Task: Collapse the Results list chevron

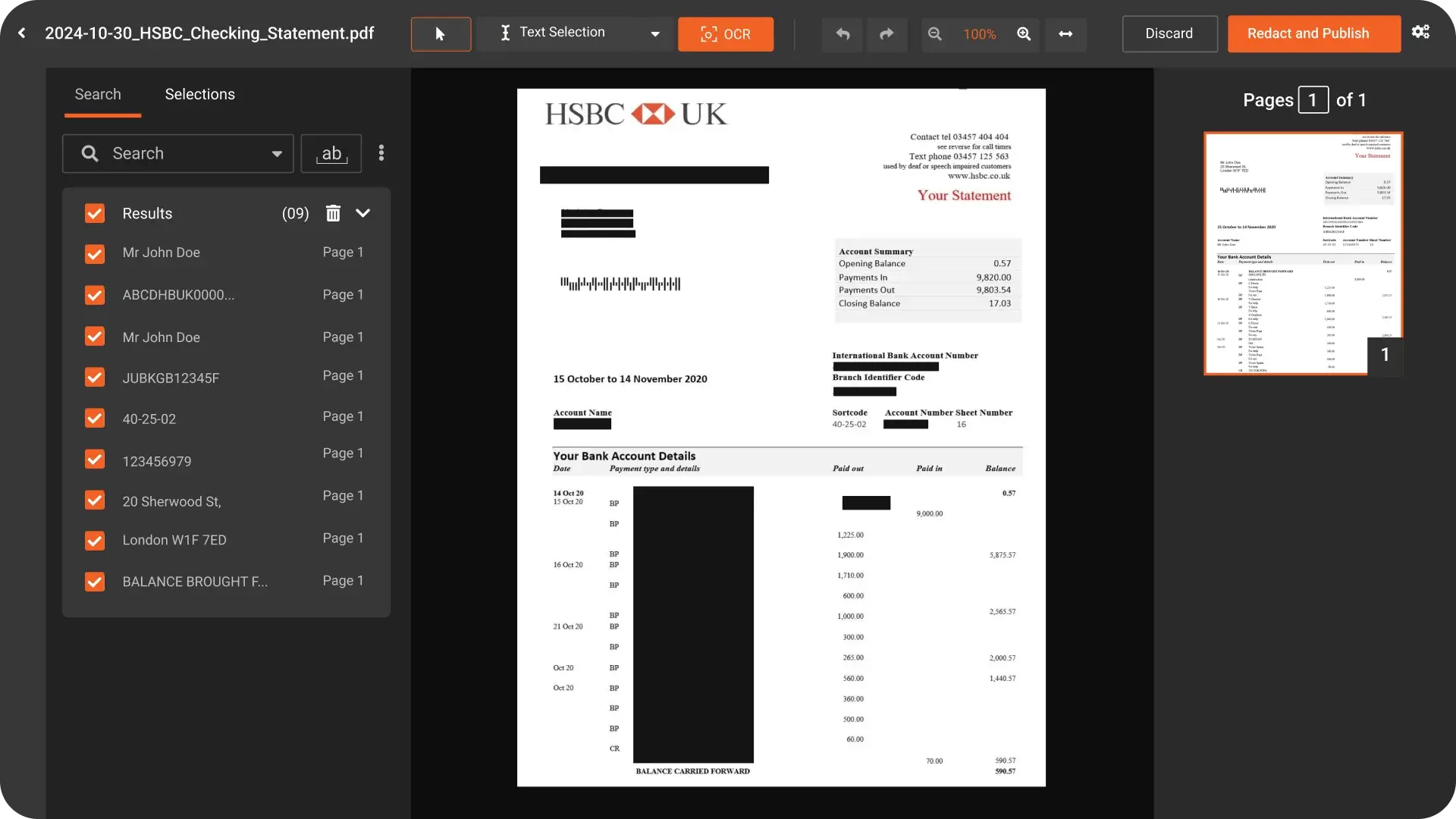Action: pos(362,213)
